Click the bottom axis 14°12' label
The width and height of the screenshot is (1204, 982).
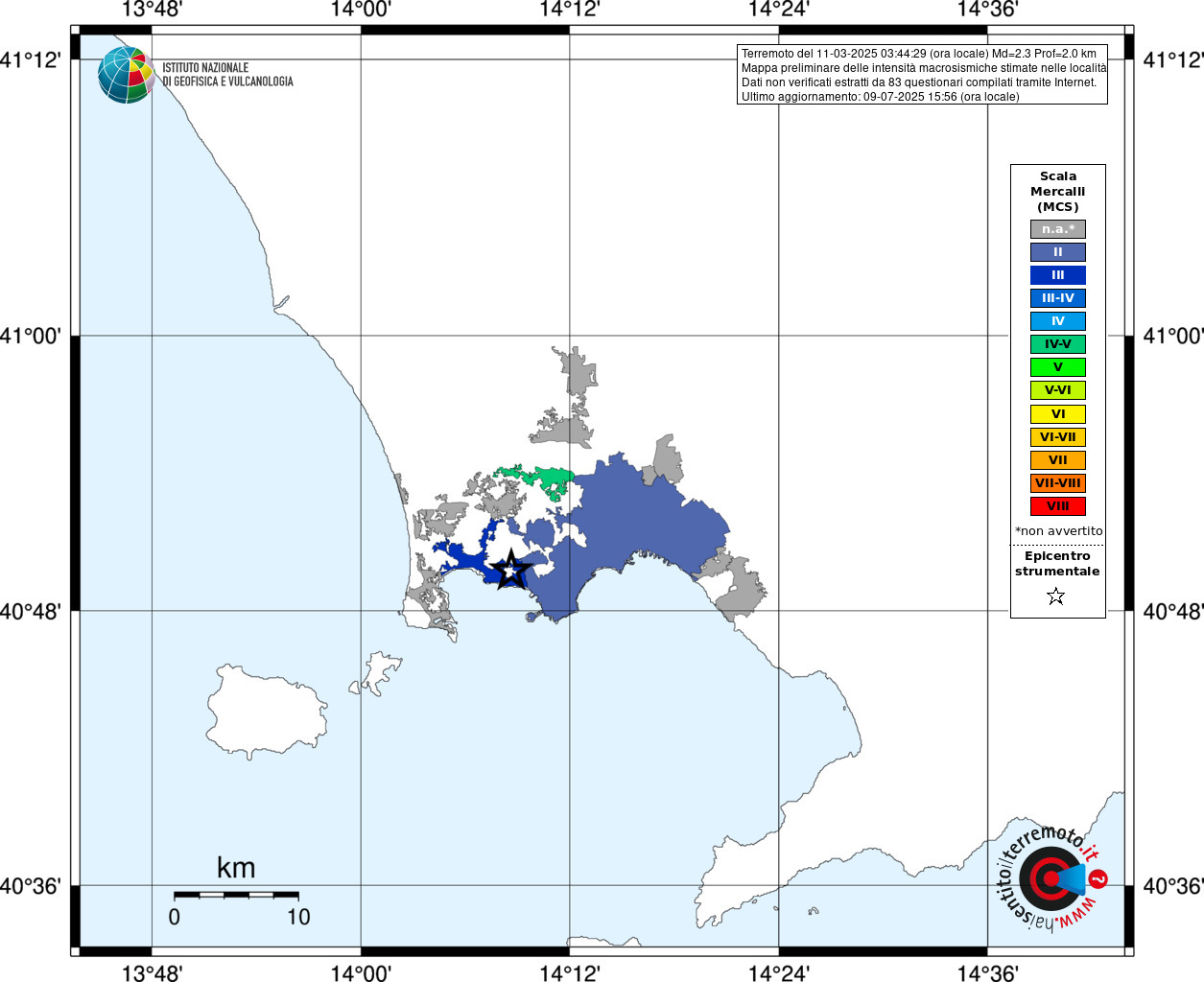click(x=570, y=972)
